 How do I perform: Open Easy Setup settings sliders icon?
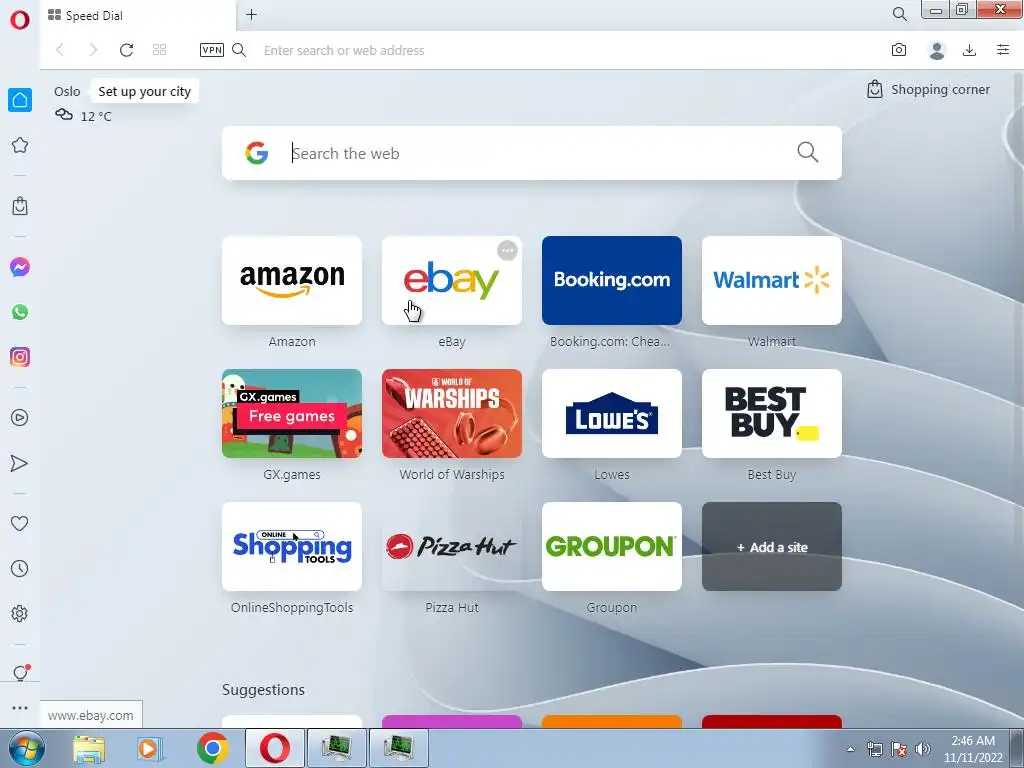click(x=1003, y=50)
